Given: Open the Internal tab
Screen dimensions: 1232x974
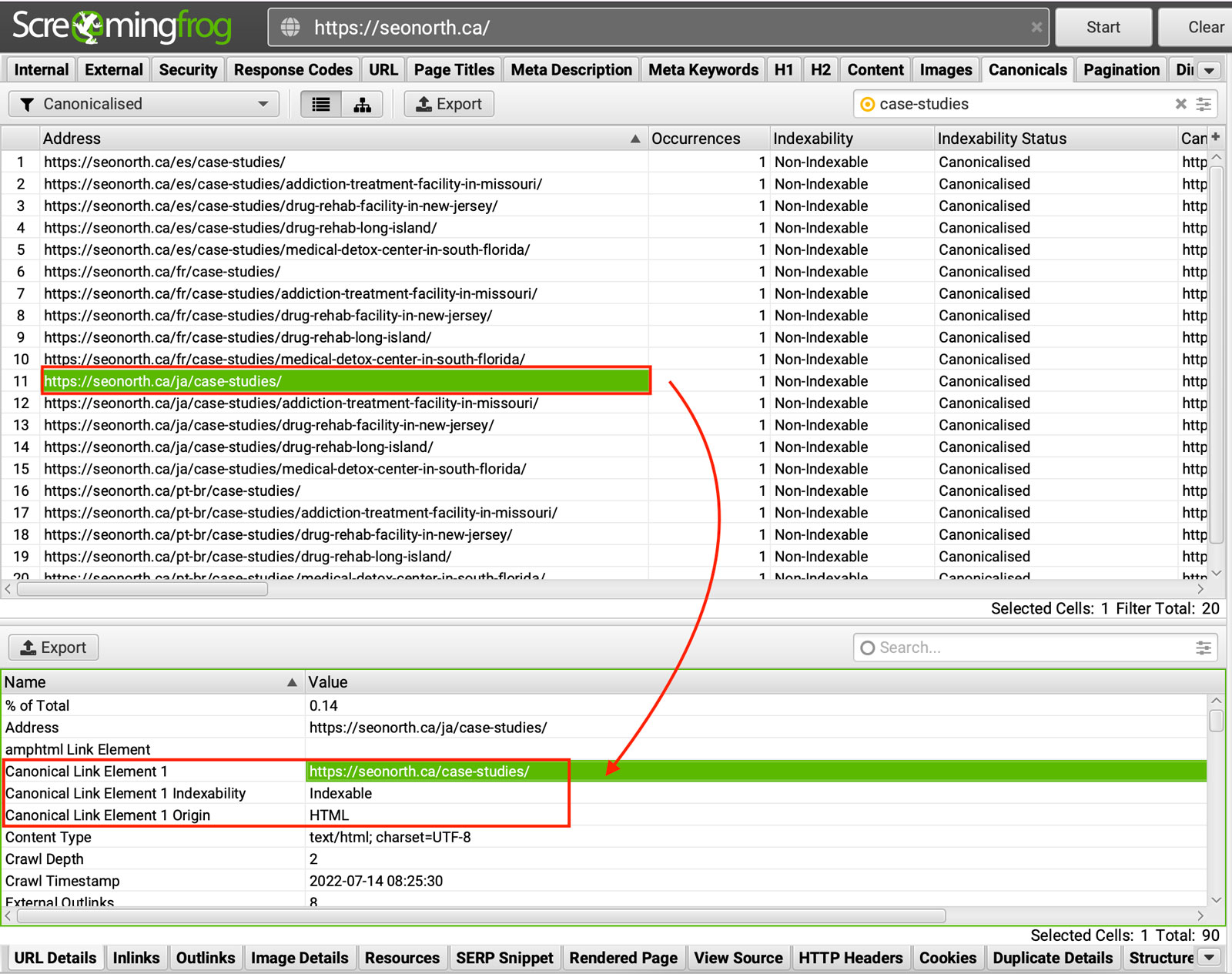Looking at the screenshot, I should click(x=42, y=70).
